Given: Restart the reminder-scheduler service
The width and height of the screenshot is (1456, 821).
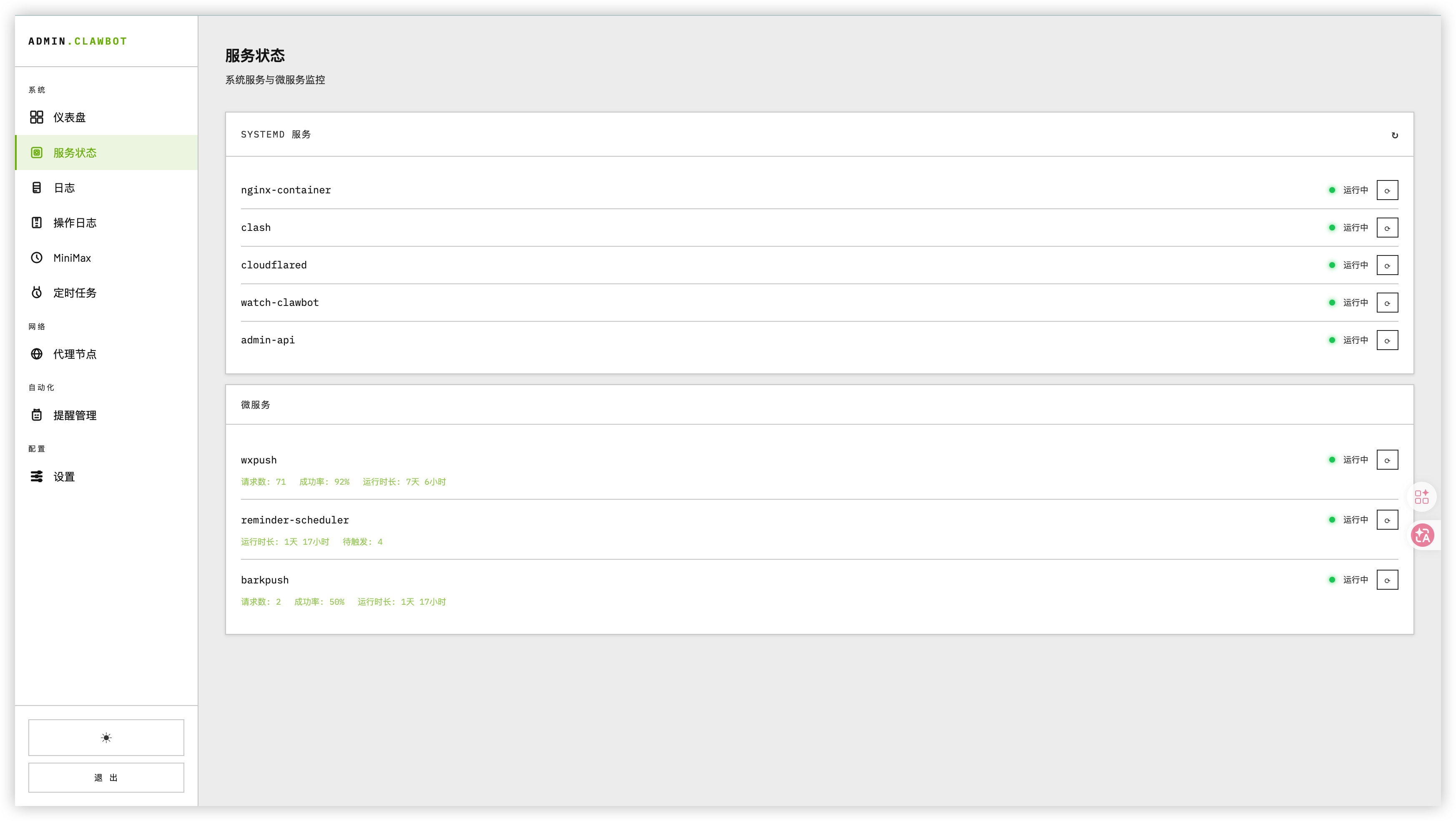Looking at the screenshot, I should point(1387,519).
